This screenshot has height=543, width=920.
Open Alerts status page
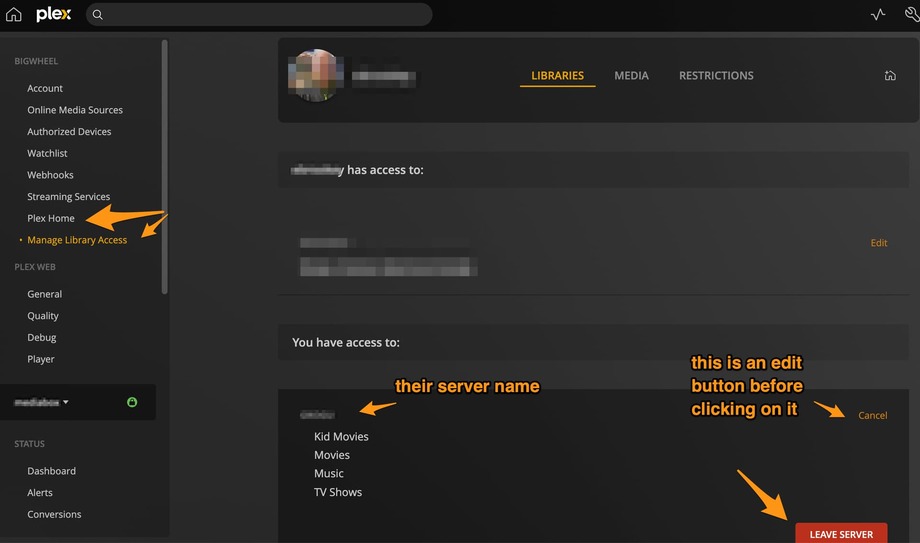pos(39,493)
